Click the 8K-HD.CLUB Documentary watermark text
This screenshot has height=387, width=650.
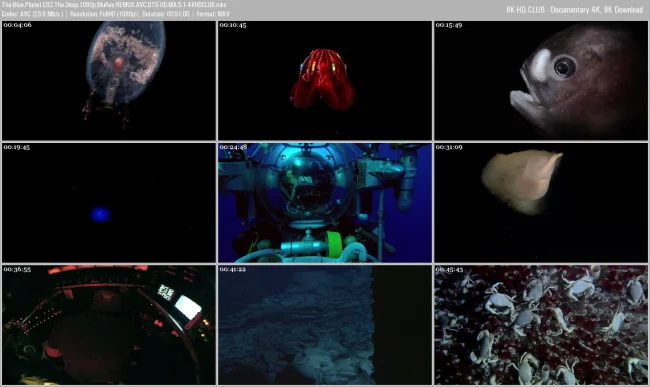[x=575, y=10]
